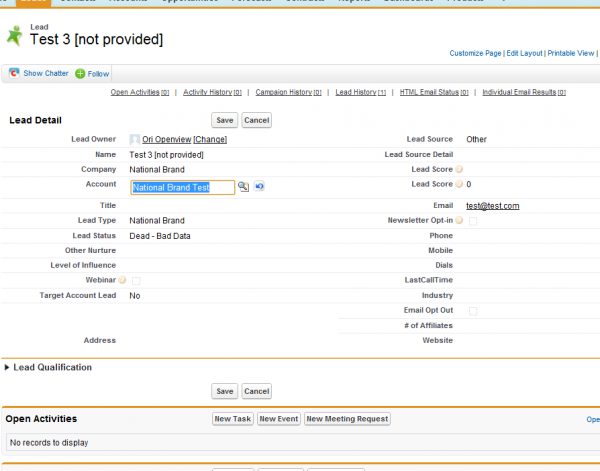Click the Lead Detail section heading
This screenshot has width=600, height=471.
tap(35, 120)
